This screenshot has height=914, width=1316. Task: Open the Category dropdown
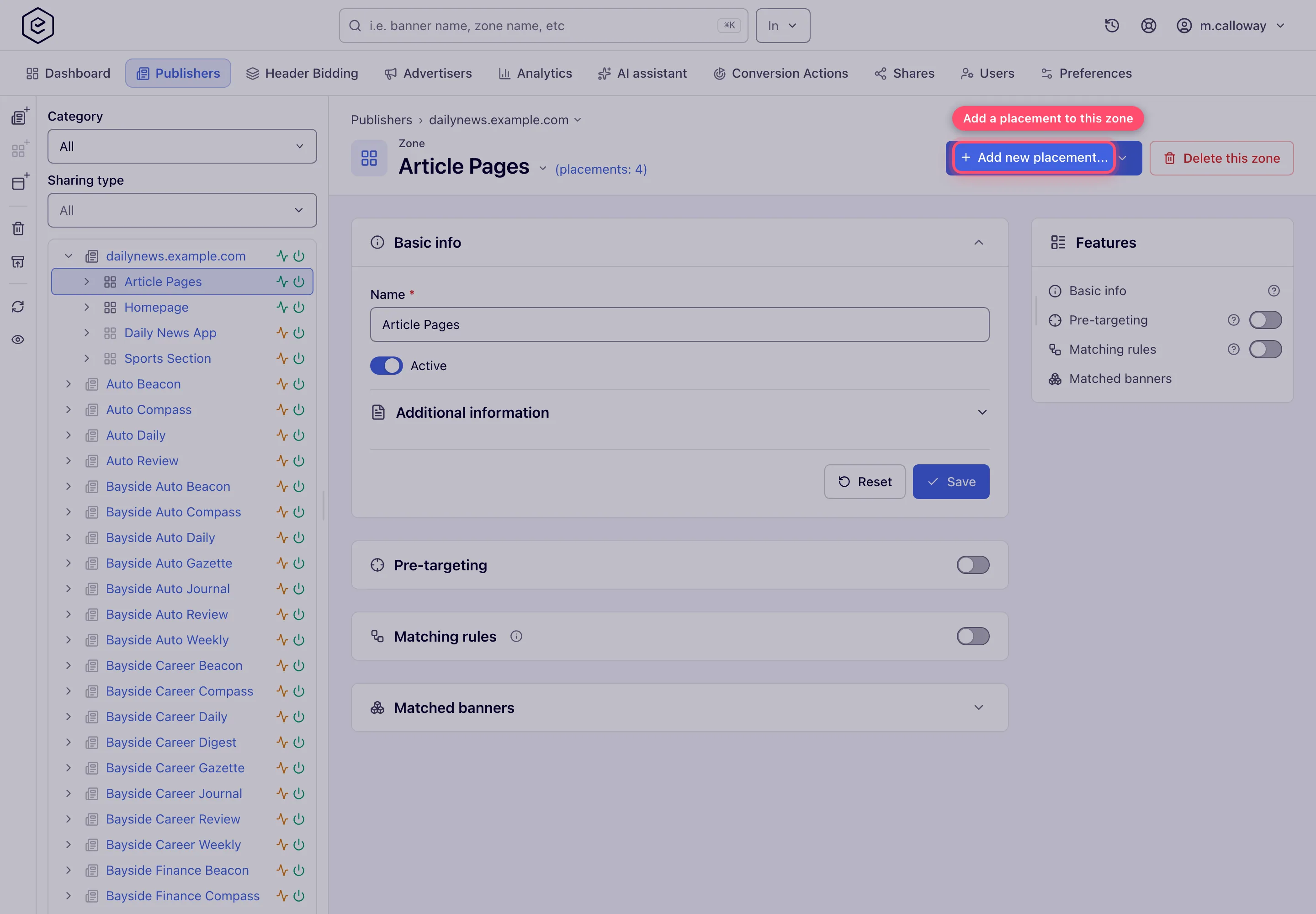tap(182, 147)
